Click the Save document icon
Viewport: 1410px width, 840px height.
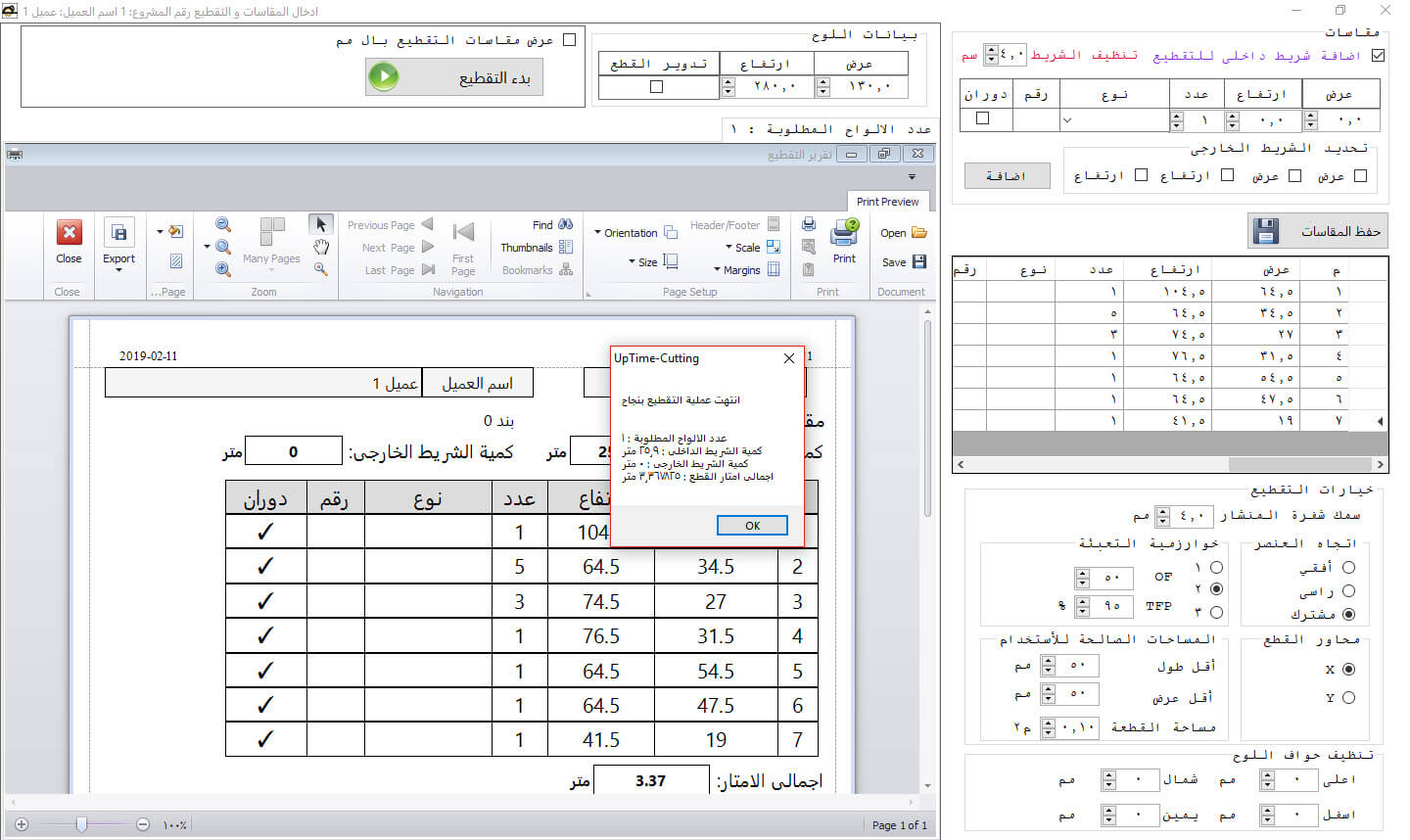[x=918, y=261]
